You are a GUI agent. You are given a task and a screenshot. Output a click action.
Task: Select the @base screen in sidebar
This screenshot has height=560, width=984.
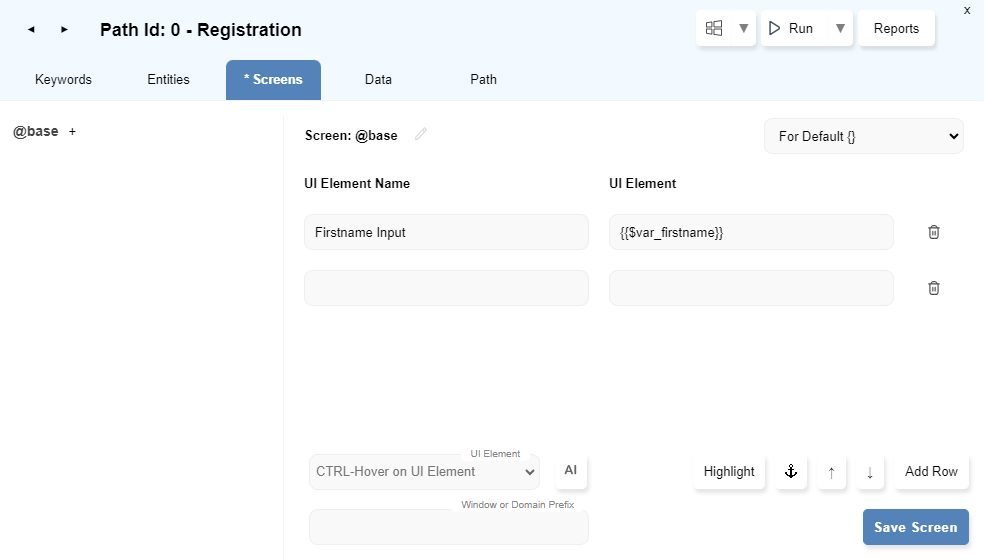click(35, 132)
